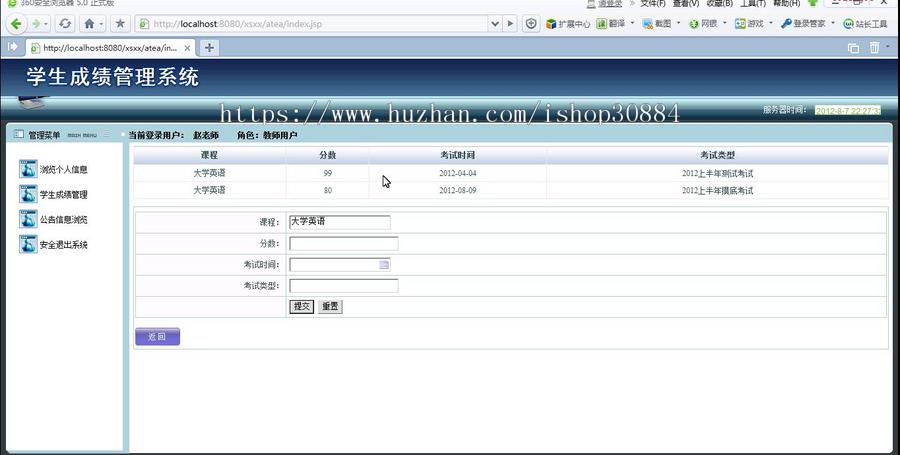Click the 考试时间 column header
The image size is (900, 455).
click(x=457, y=155)
